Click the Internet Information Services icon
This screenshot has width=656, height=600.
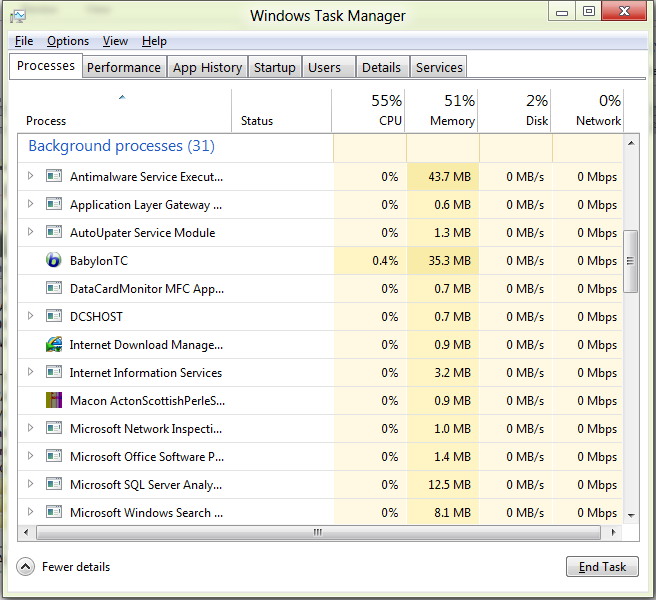coord(54,372)
